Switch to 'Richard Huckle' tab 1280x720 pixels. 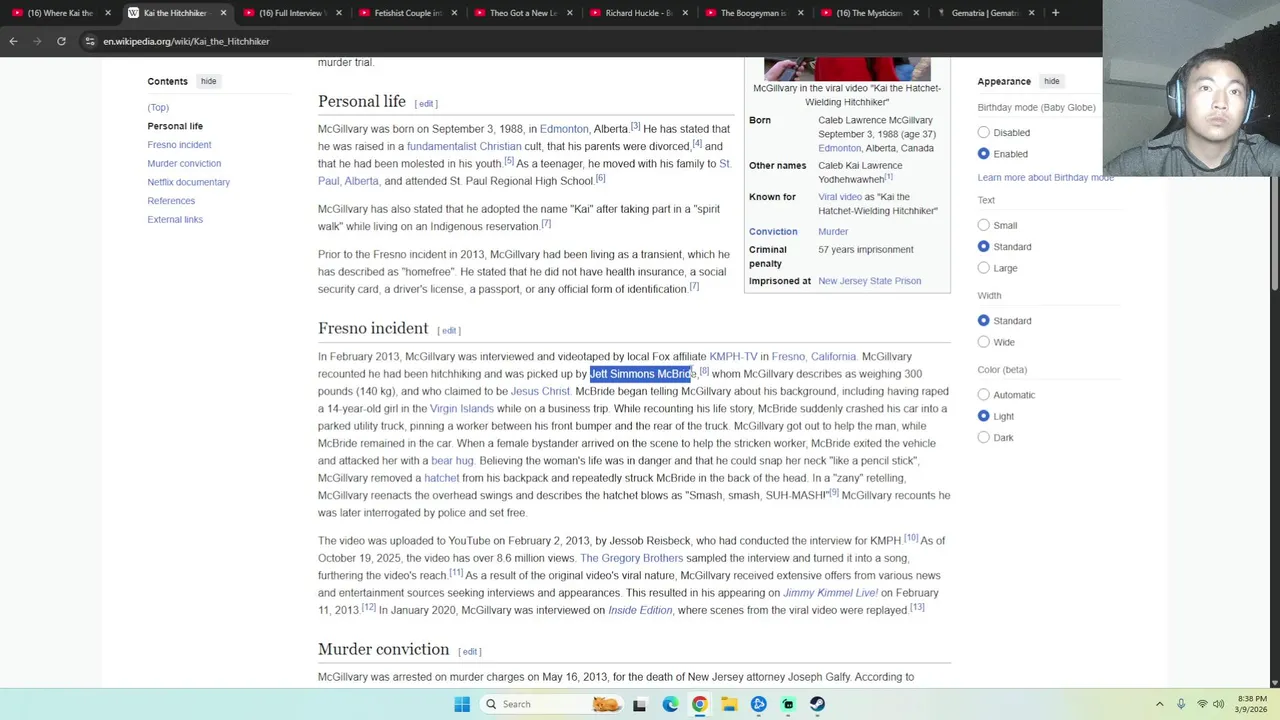(638, 13)
